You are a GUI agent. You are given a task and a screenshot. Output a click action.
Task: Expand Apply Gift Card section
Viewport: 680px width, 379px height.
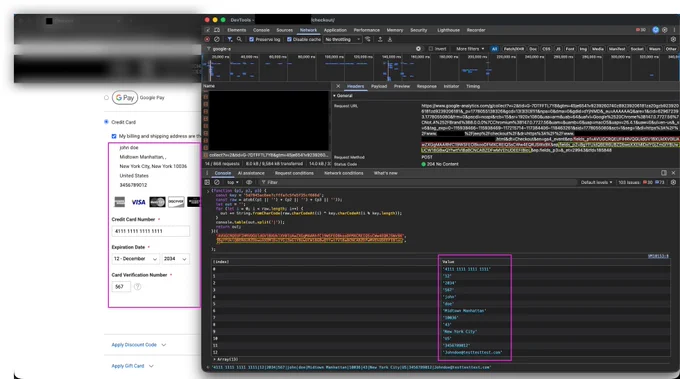133,366
